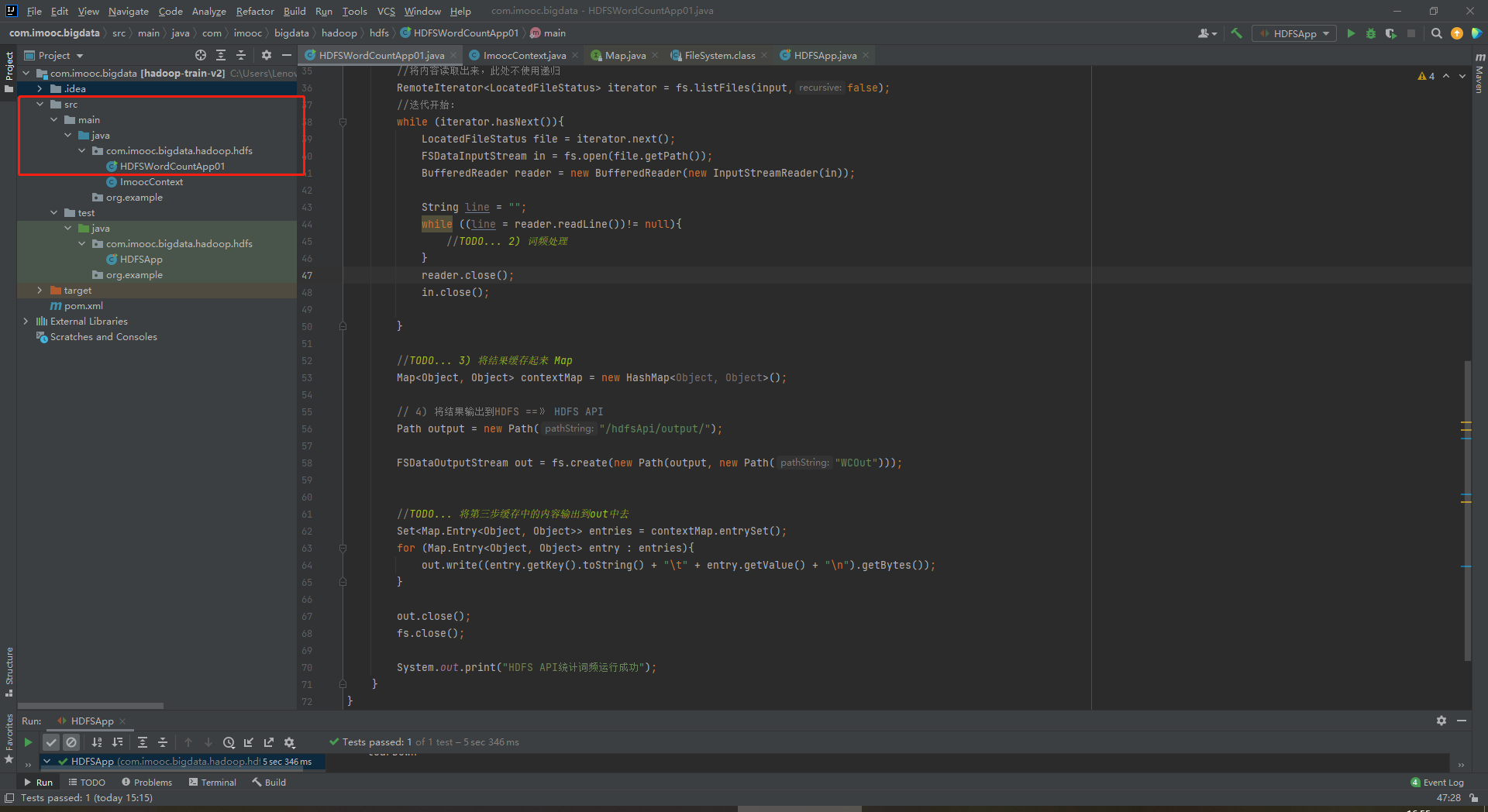Screen dimensions: 1488x812
Task: Toggle Show Ignored tests button
Action: (71, 742)
